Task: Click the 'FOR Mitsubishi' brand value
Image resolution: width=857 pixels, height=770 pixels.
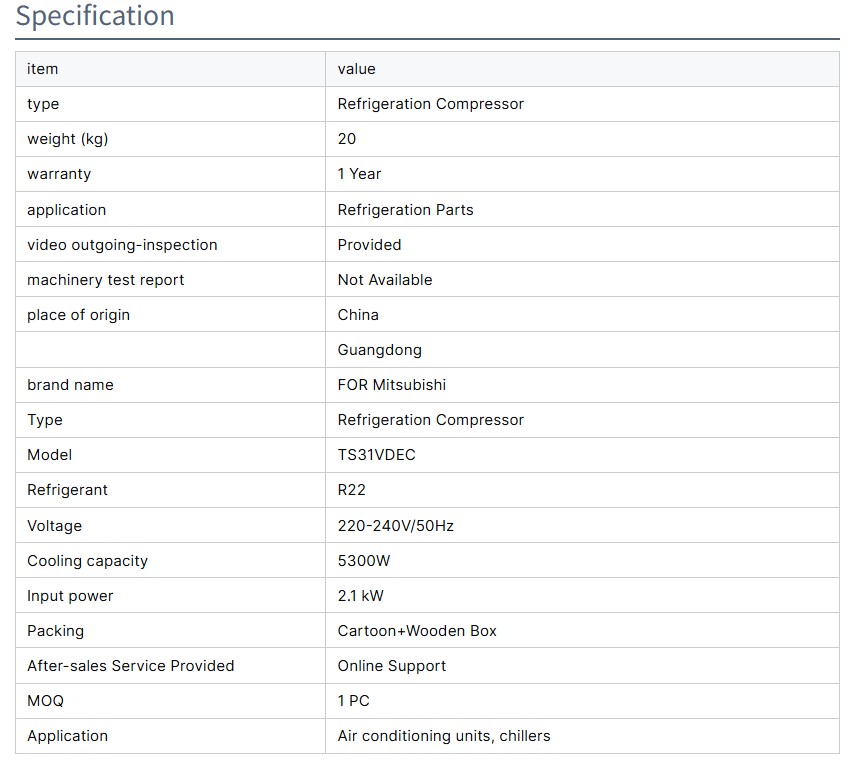Action: click(391, 385)
